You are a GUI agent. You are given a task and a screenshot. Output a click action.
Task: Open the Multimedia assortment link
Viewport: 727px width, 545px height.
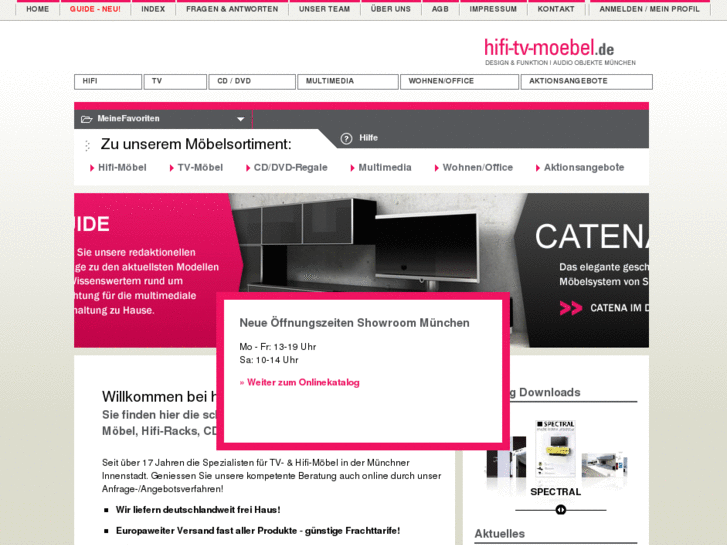pyautogui.click(x=381, y=167)
